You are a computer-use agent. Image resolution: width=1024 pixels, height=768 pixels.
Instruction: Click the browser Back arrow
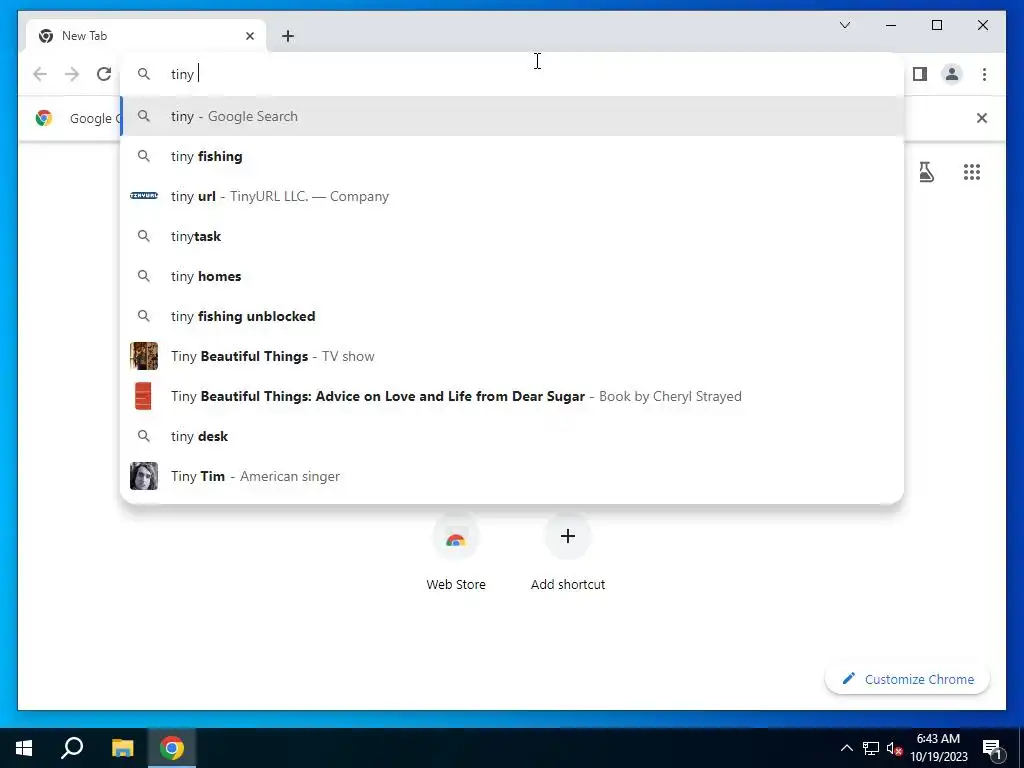coord(40,74)
